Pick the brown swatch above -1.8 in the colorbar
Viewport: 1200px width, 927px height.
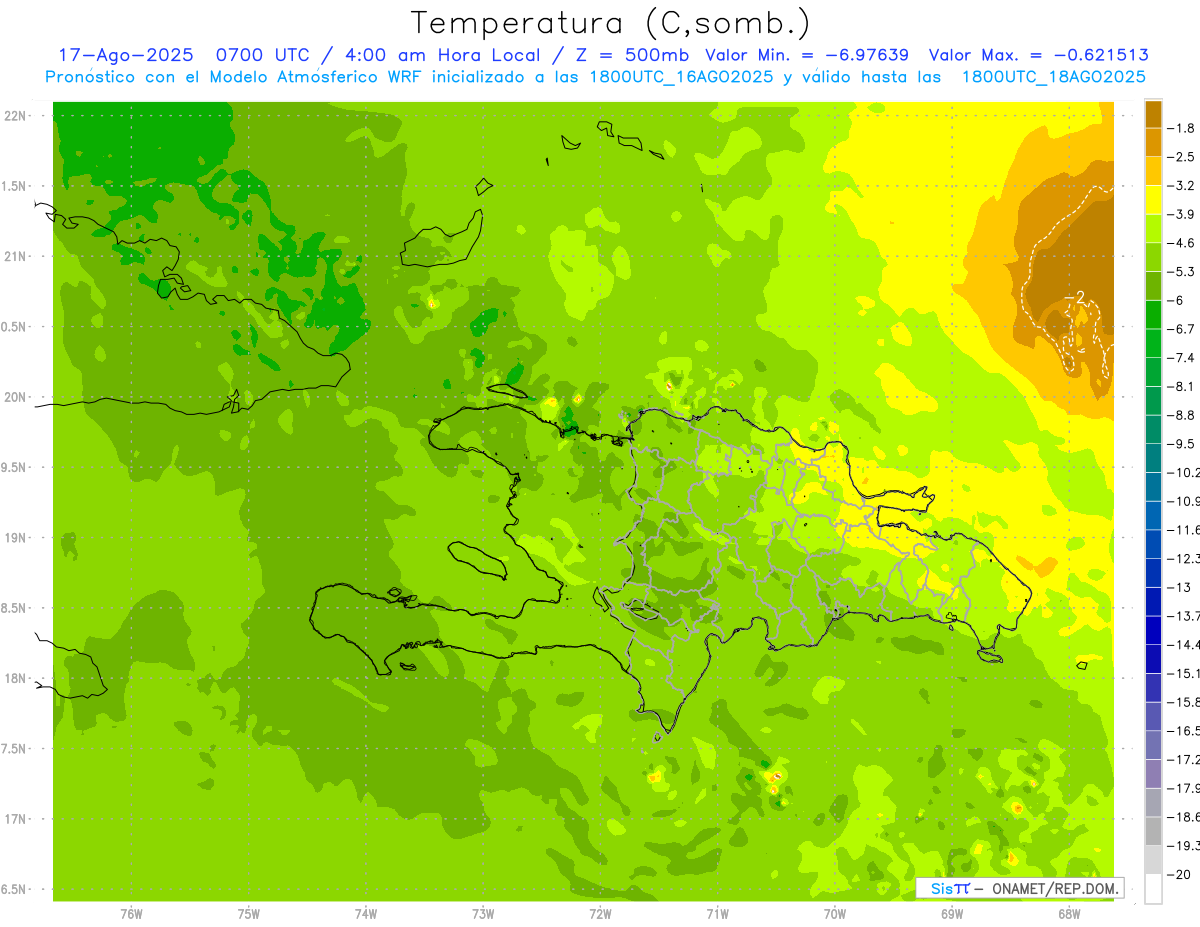tap(1153, 114)
